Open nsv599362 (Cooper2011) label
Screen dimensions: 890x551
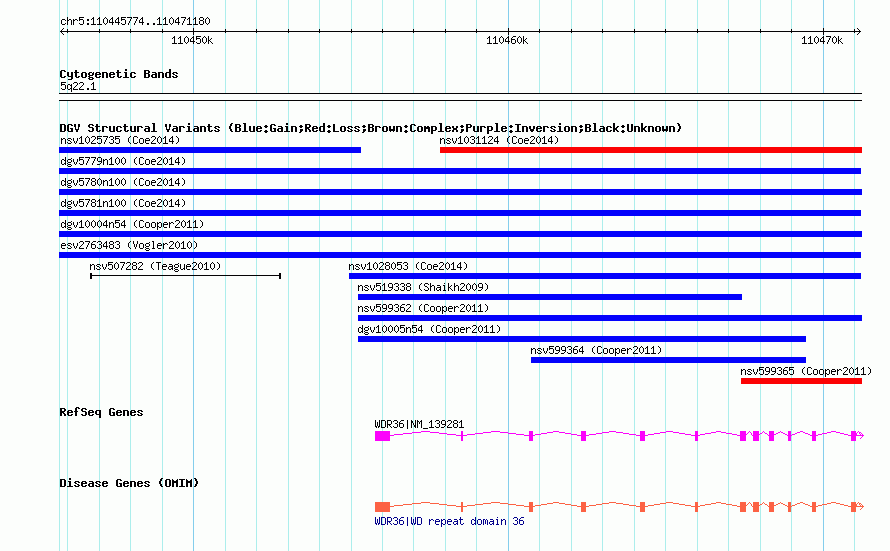click(423, 308)
